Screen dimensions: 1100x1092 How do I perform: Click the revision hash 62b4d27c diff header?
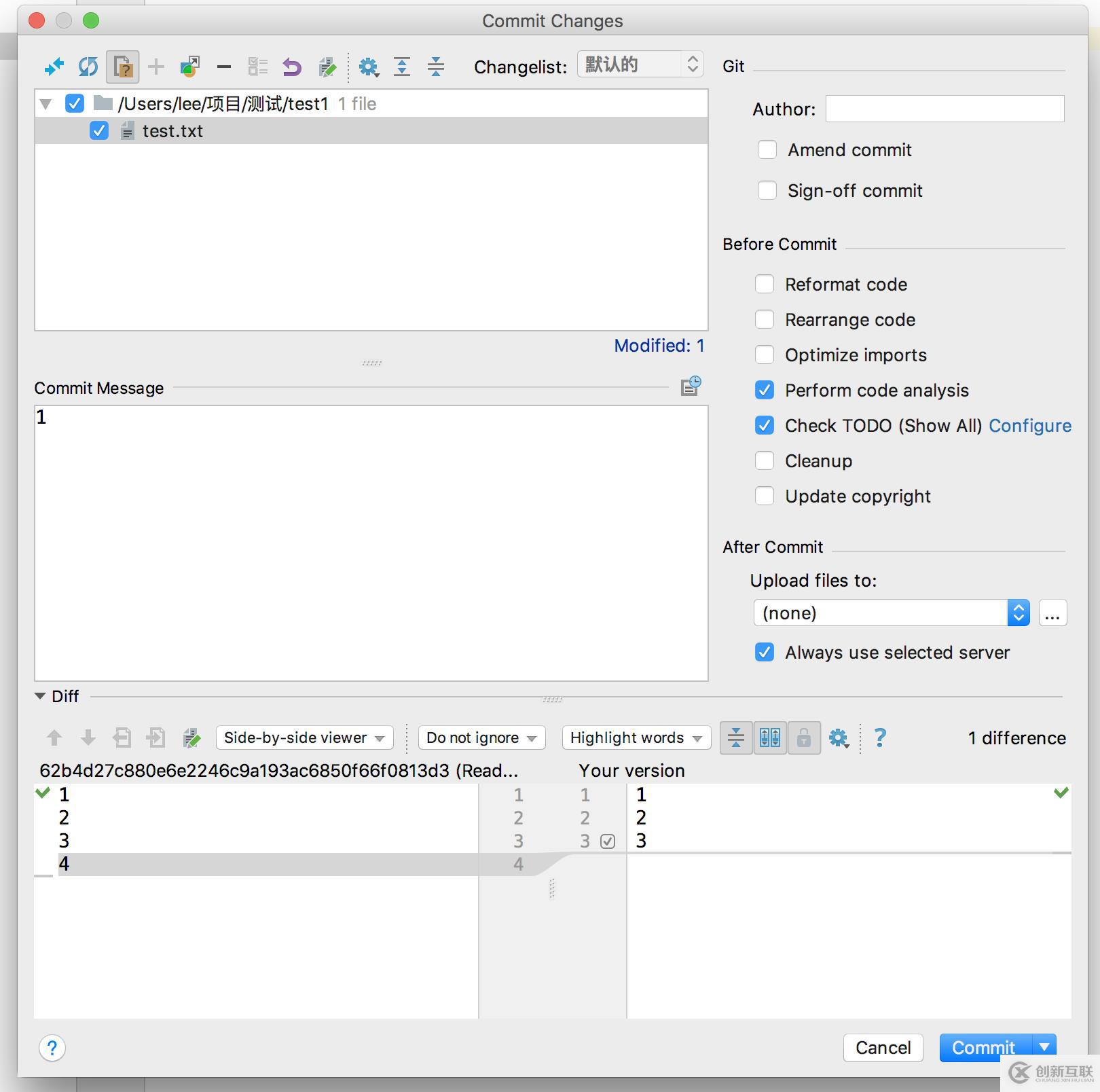click(279, 771)
